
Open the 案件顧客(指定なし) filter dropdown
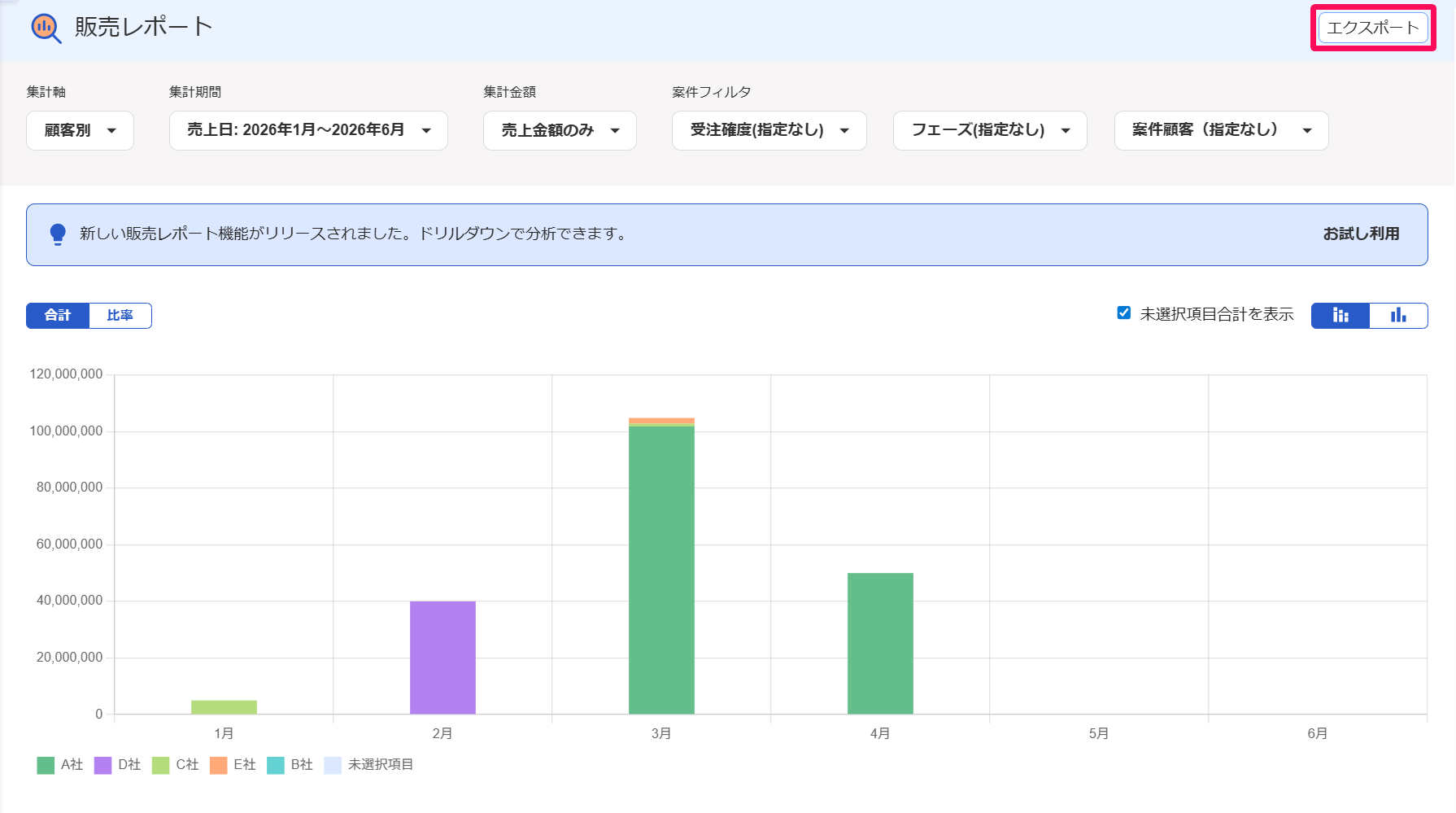click(x=1221, y=130)
